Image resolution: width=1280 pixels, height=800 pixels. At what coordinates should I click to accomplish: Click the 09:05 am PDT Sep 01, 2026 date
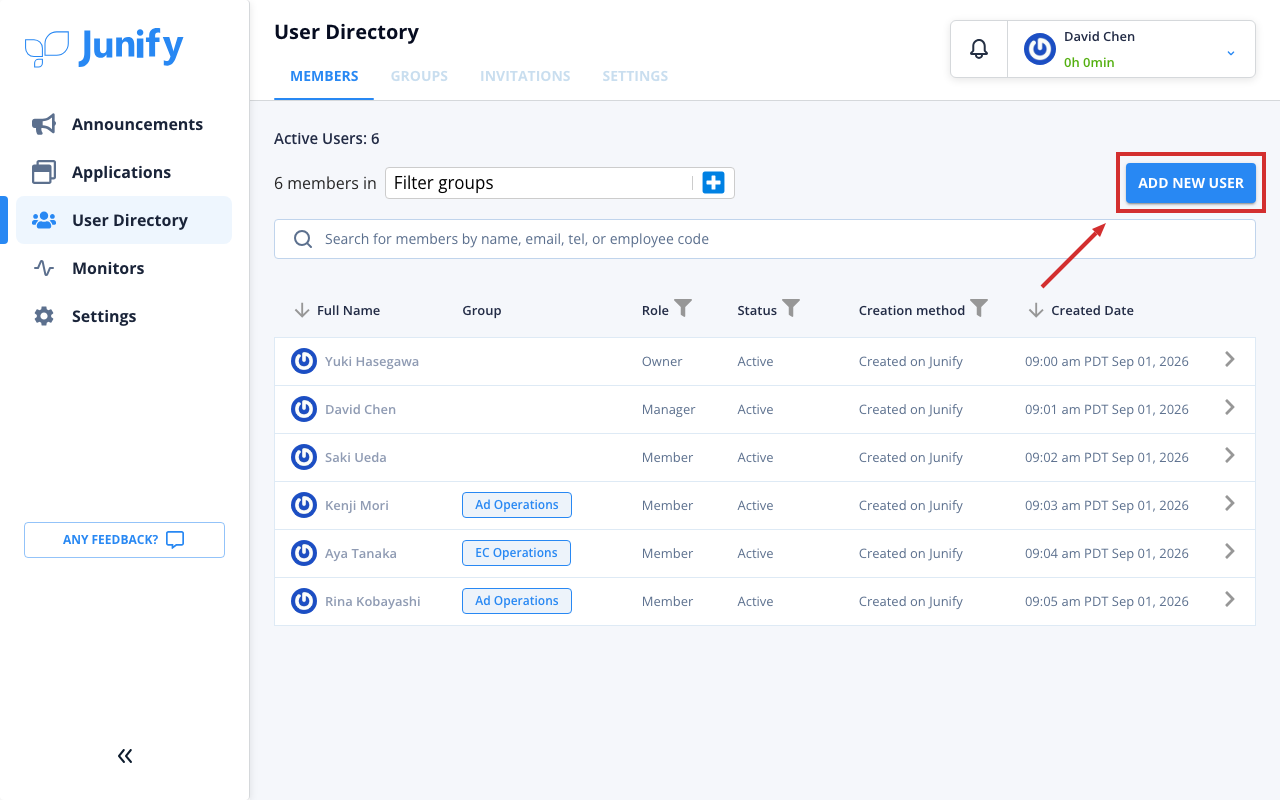coord(1107,601)
